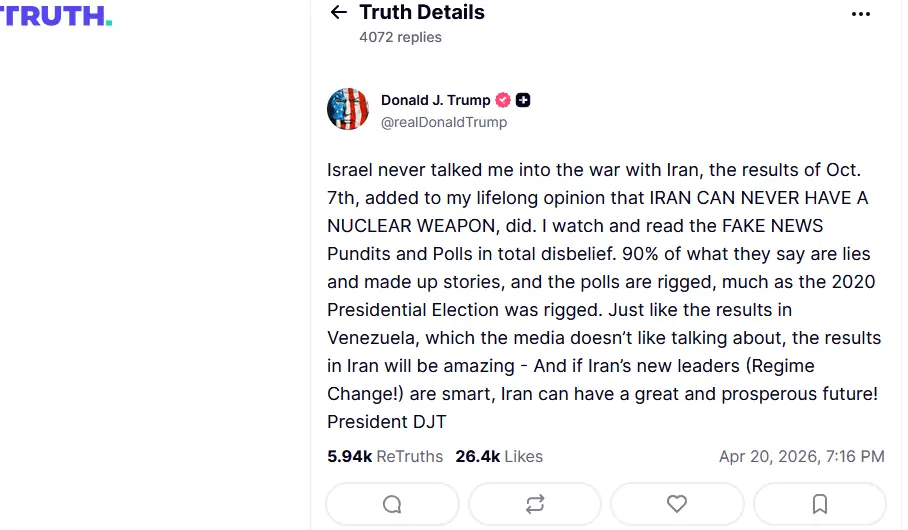Click the Truth Details page heading
Image resolution: width=908 pixels, height=530 pixels.
pos(421,13)
